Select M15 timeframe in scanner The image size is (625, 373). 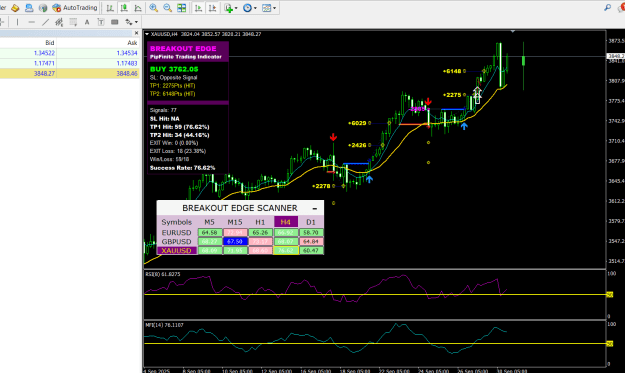(235, 222)
